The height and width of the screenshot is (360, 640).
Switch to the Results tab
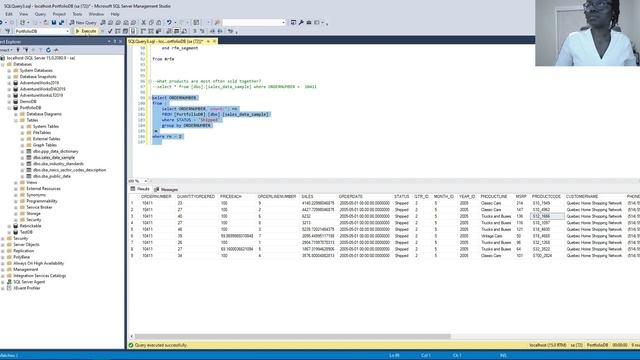click(x=140, y=189)
